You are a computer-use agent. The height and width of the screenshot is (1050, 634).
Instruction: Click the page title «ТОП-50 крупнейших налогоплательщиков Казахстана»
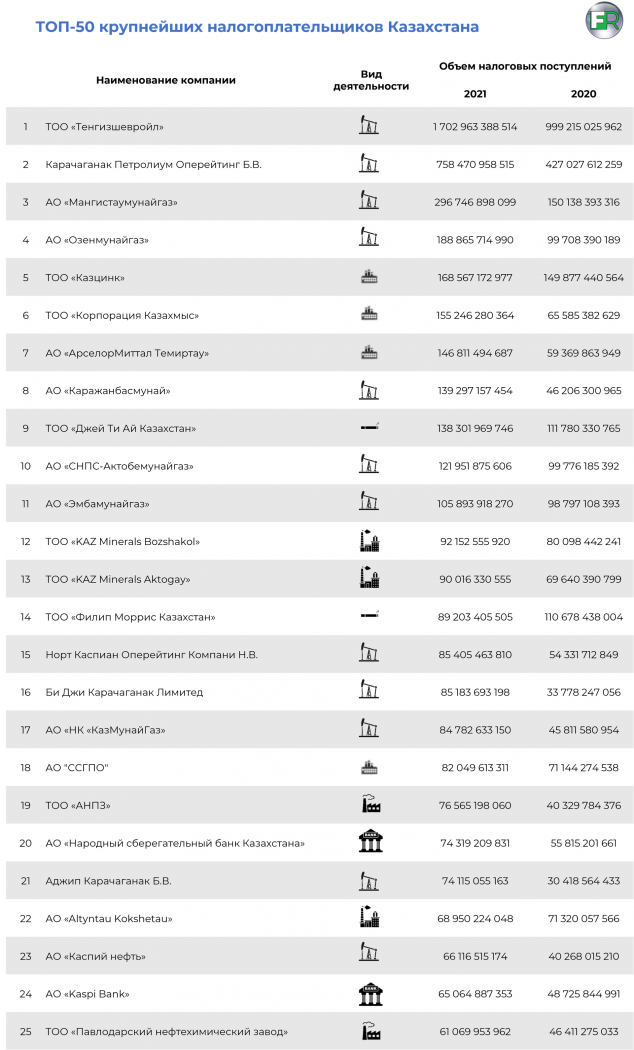(x=257, y=26)
